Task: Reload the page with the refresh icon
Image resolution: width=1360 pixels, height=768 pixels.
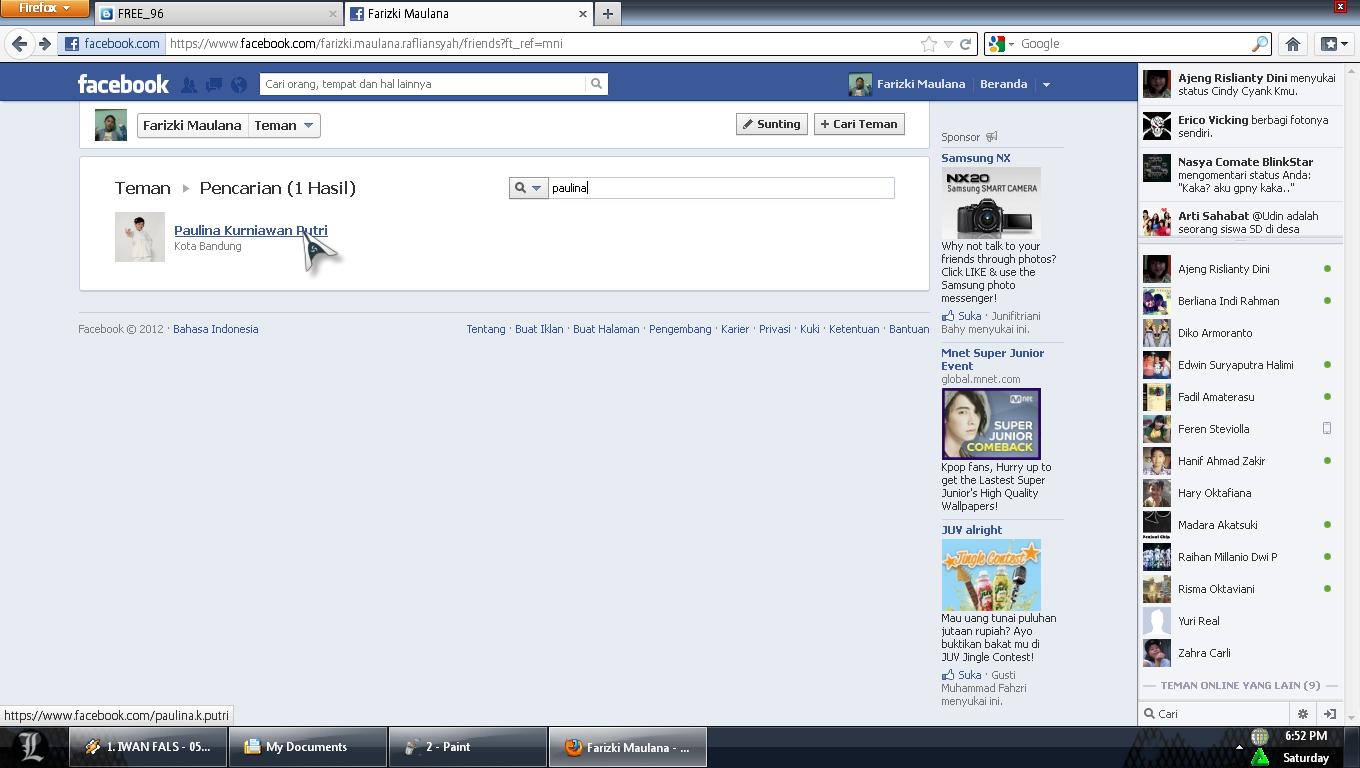Action: 966,44
